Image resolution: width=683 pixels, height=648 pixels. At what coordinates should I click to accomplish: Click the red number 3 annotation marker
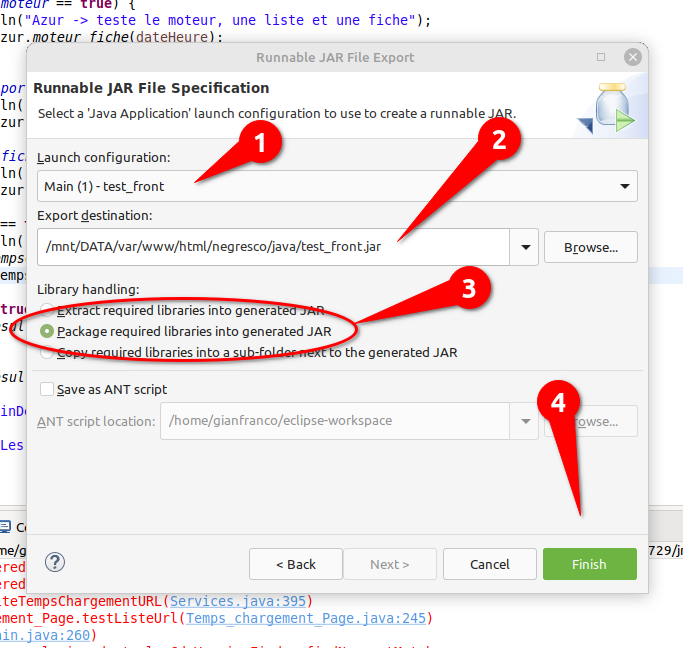coord(467,288)
